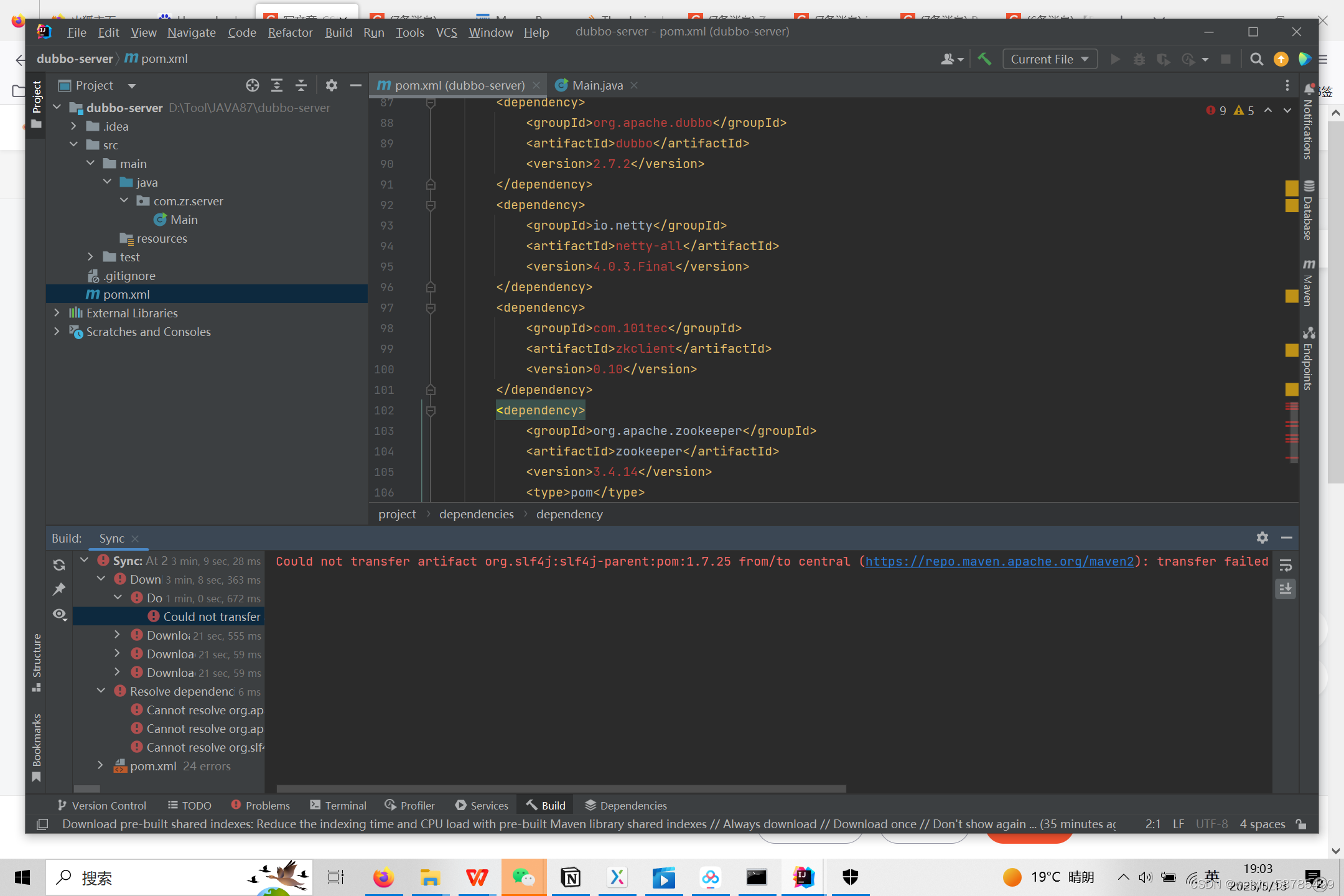
Task: Click the Reload sync icon in Build panel
Action: pyautogui.click(x=59, y=565)
